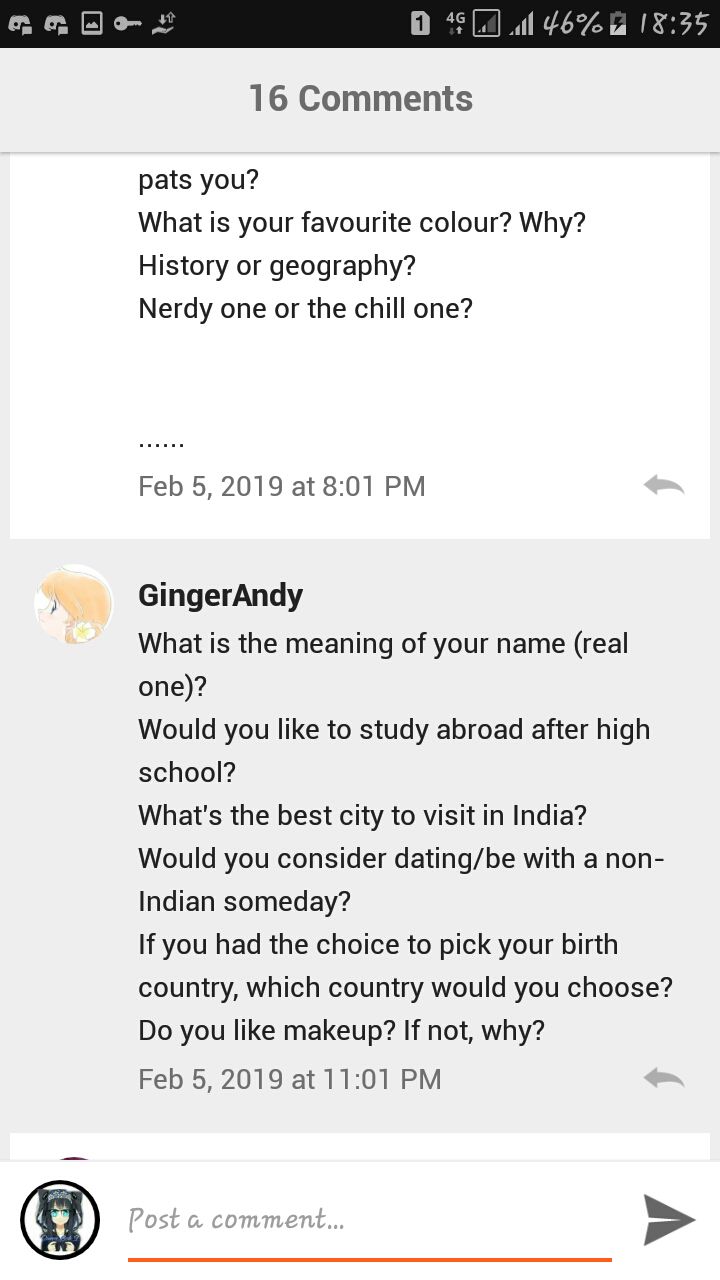Image resolution: width=720 pixels, height=1280 pixels.
Task: Select the text 'Do you like makeup?'
Action: tap(267, 1030)
